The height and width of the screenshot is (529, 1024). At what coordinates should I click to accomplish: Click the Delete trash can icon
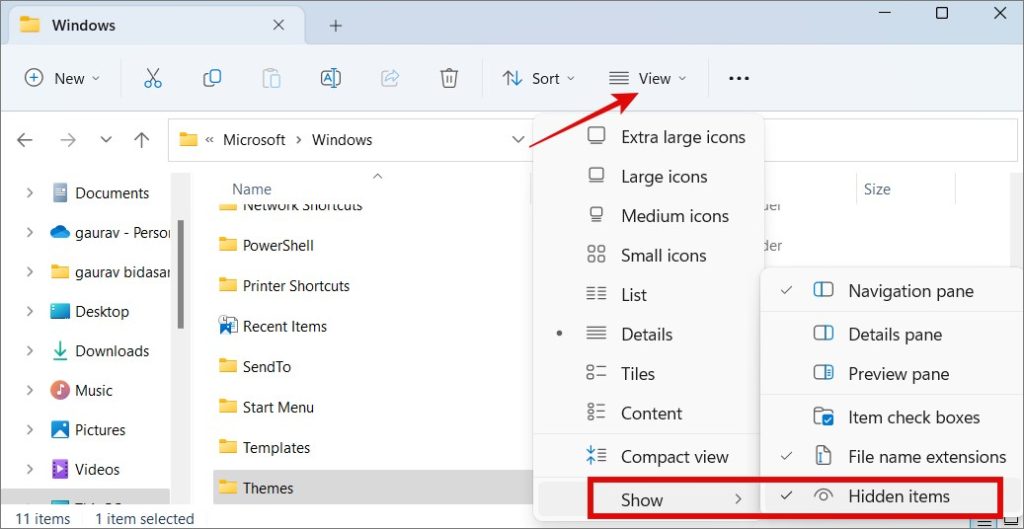tap(449, 78)
